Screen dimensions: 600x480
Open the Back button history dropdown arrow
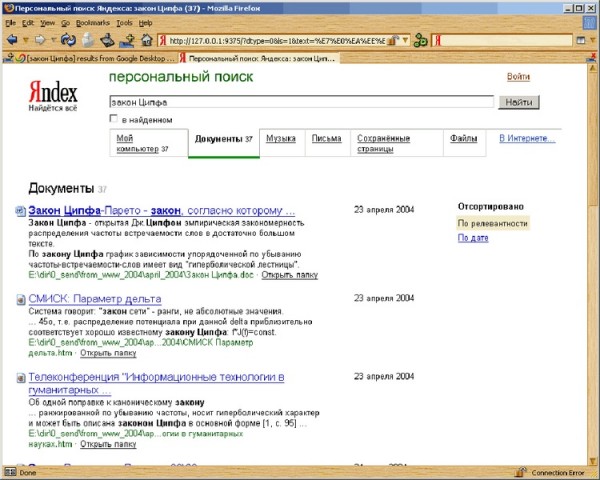coord(25,41)
